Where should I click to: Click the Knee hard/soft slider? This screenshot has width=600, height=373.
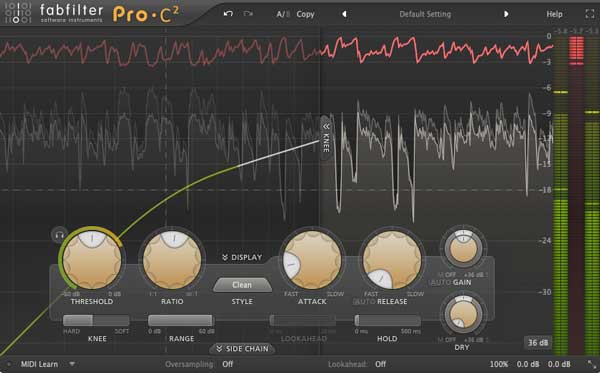(96, 320)
